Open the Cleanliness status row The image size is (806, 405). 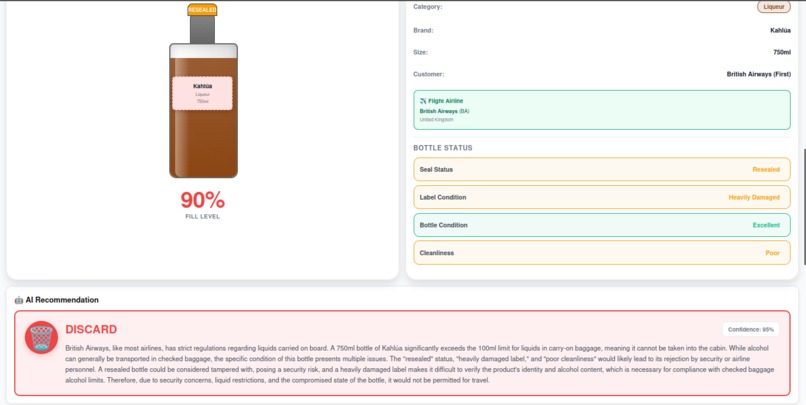(602, 253)
